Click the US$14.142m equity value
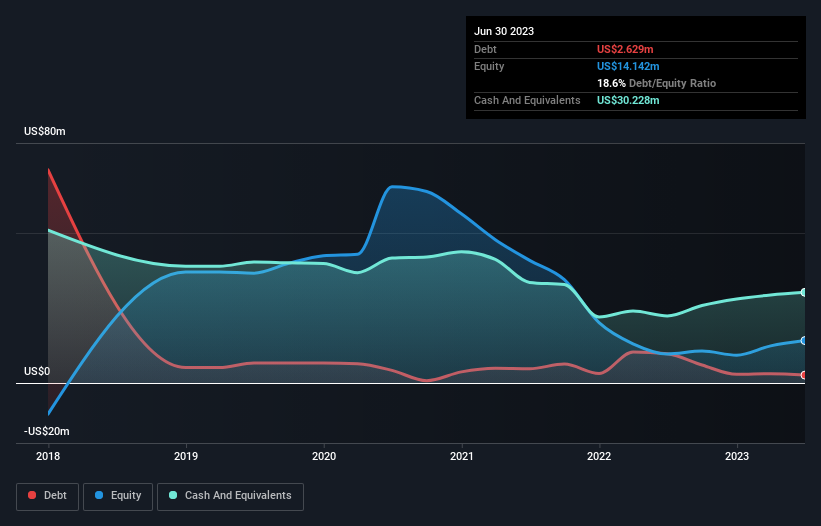Image resolution: width=821 pixels, height=526 pixels. click(x=628, y=66)
